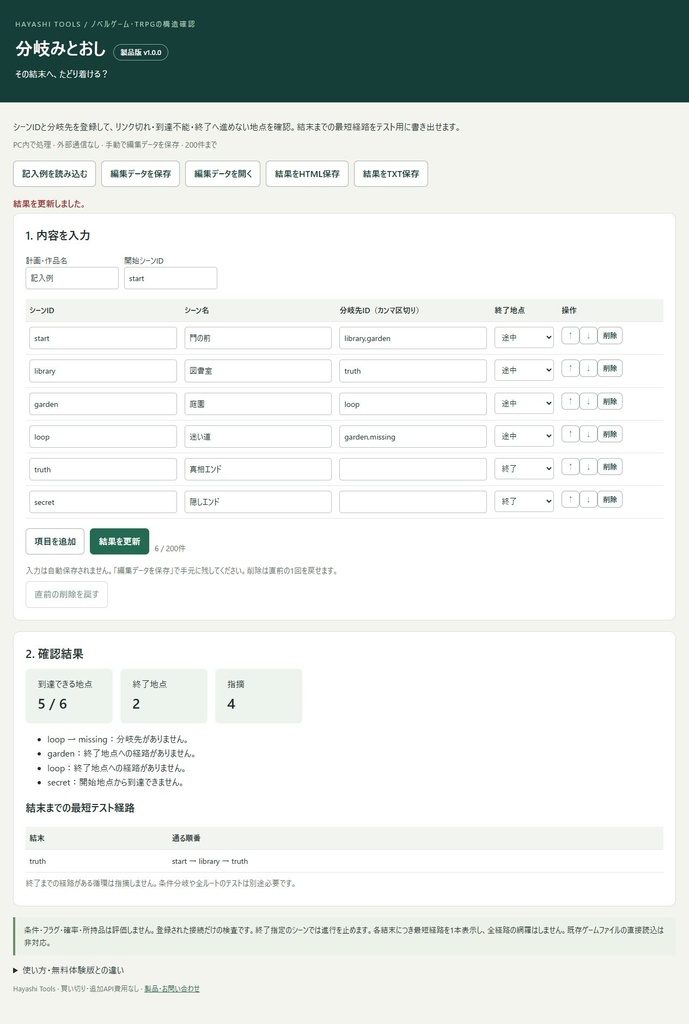Open the 製品・お問い合わせ link
The height and width of the screenshot is (1024, 689).
(x=172, y=989)
